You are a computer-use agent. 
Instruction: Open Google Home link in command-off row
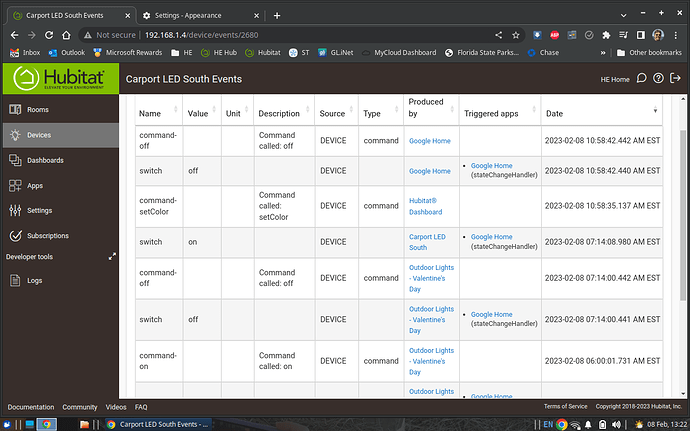click(x=429, y=141)
